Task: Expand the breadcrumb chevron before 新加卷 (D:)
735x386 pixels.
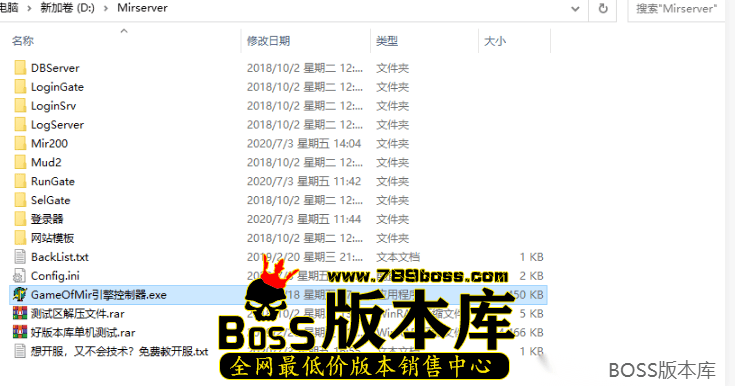Action: tap(29, 8)
